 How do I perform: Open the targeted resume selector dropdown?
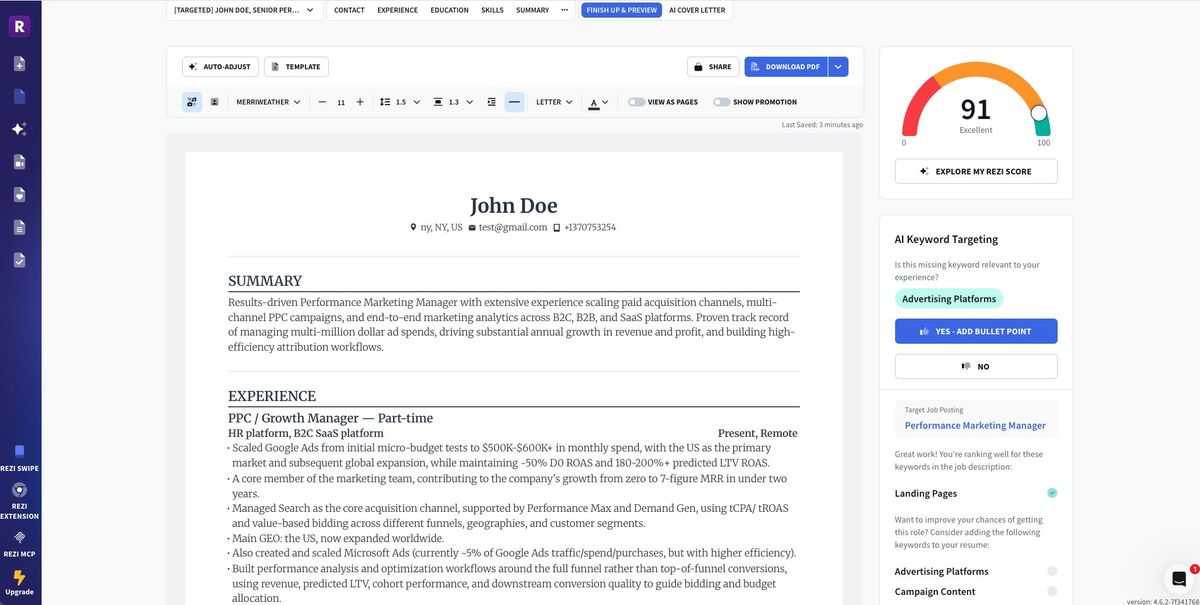(243, 10)
